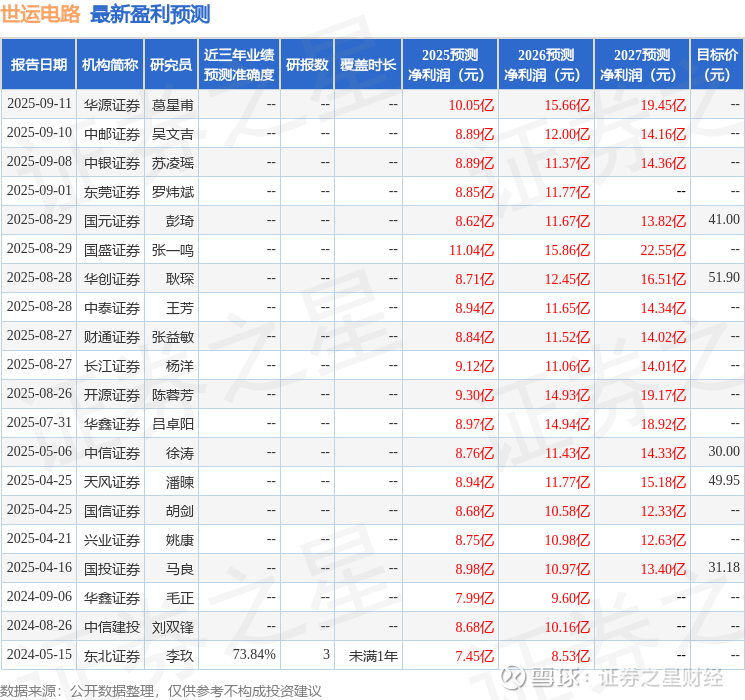Click the 数据来源 disclaimer footer text

point(161,690)
